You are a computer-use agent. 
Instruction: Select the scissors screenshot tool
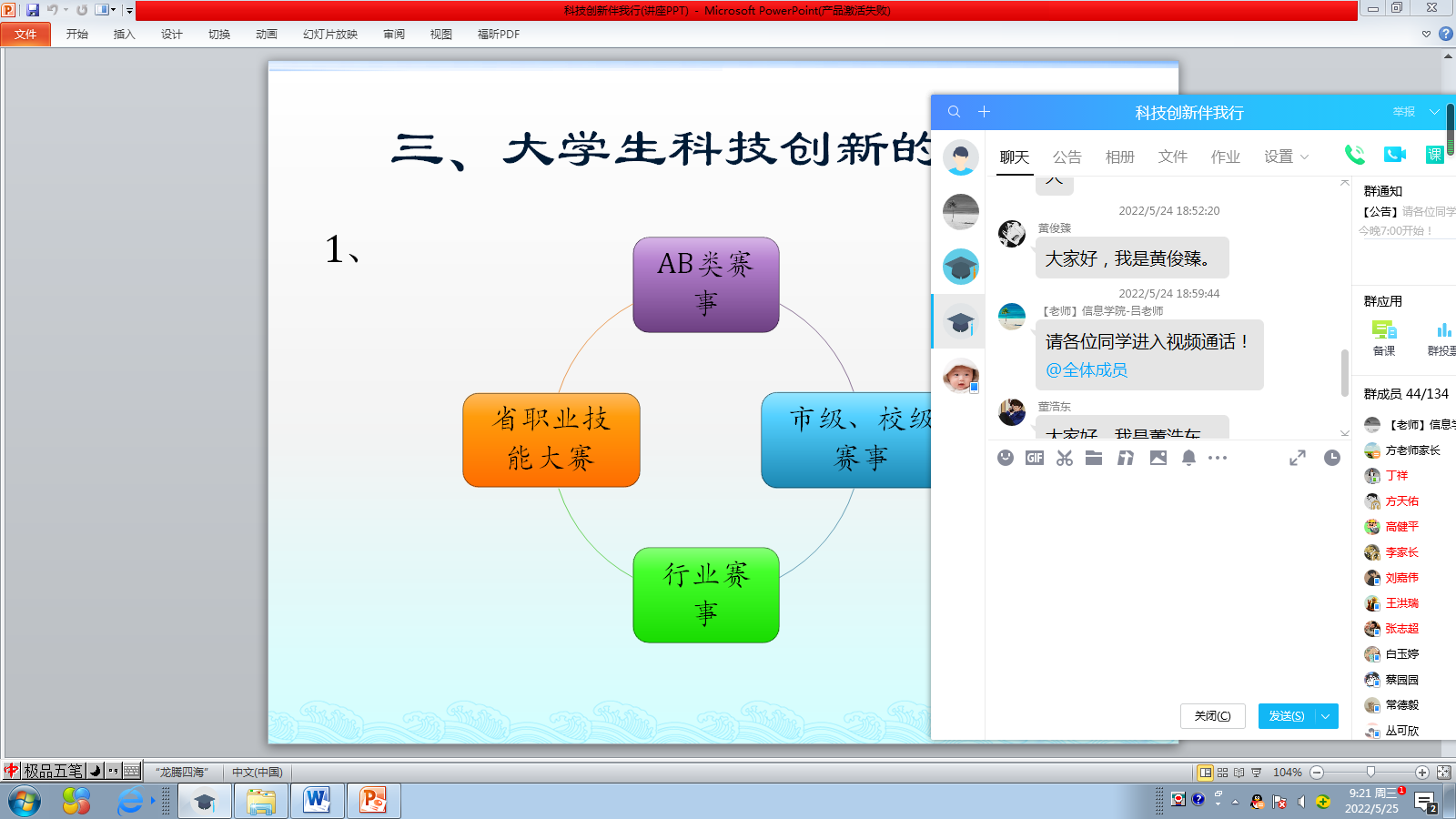click(x=1065, y=458)
